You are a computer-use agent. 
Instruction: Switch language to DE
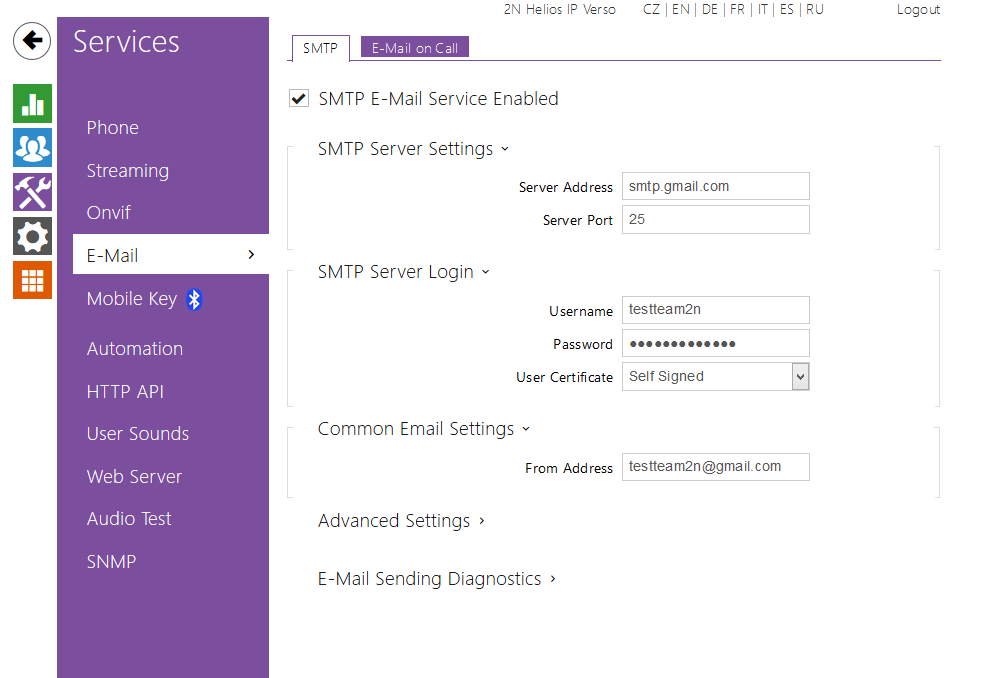tap(709, 10)
